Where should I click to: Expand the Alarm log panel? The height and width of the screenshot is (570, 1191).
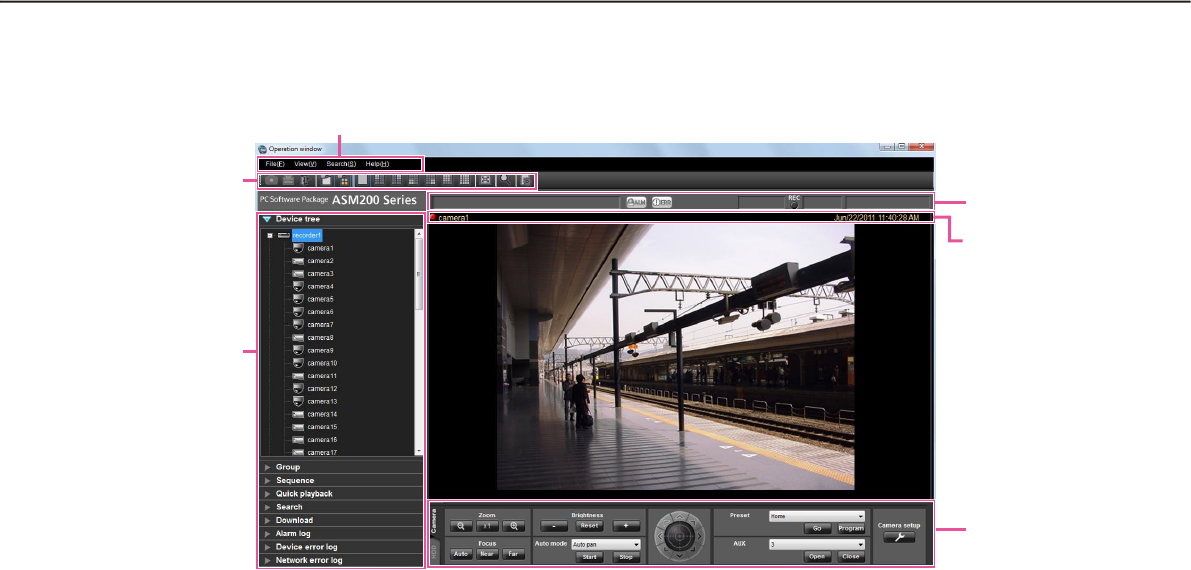[293, 534]
